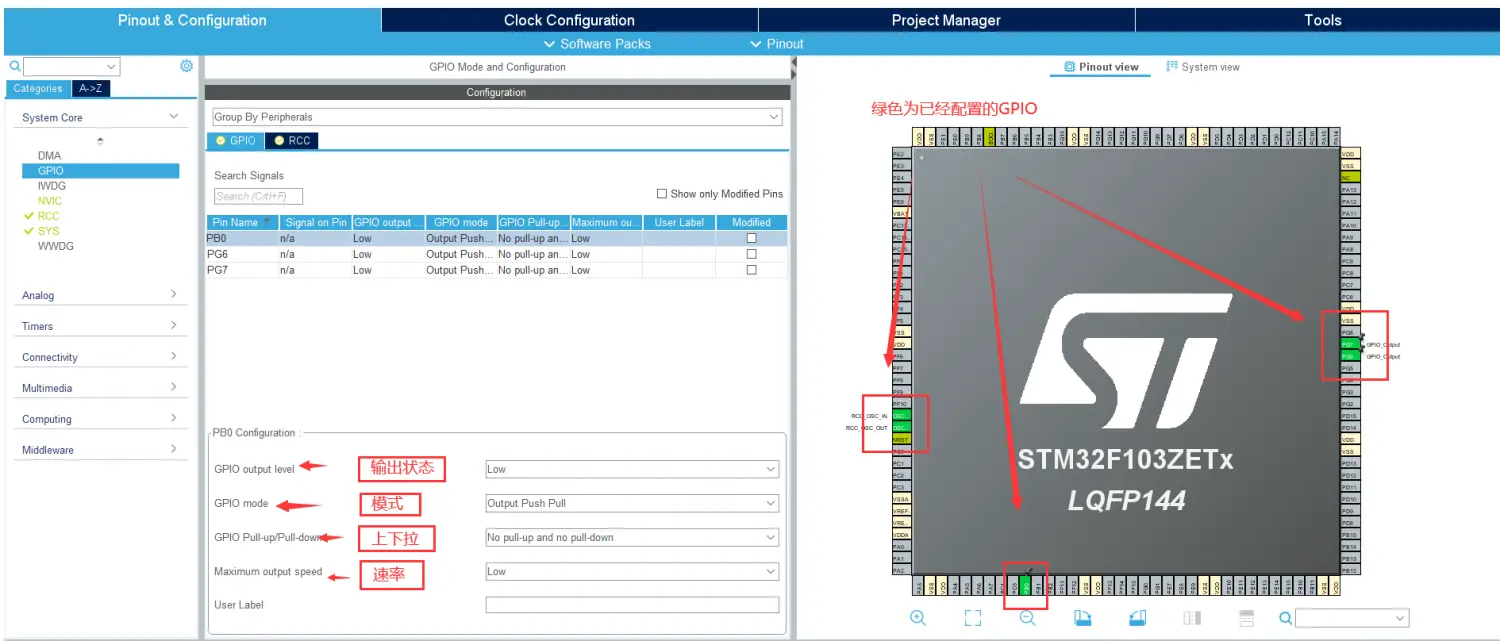Click the User Label column header

(x=679, y=222)
